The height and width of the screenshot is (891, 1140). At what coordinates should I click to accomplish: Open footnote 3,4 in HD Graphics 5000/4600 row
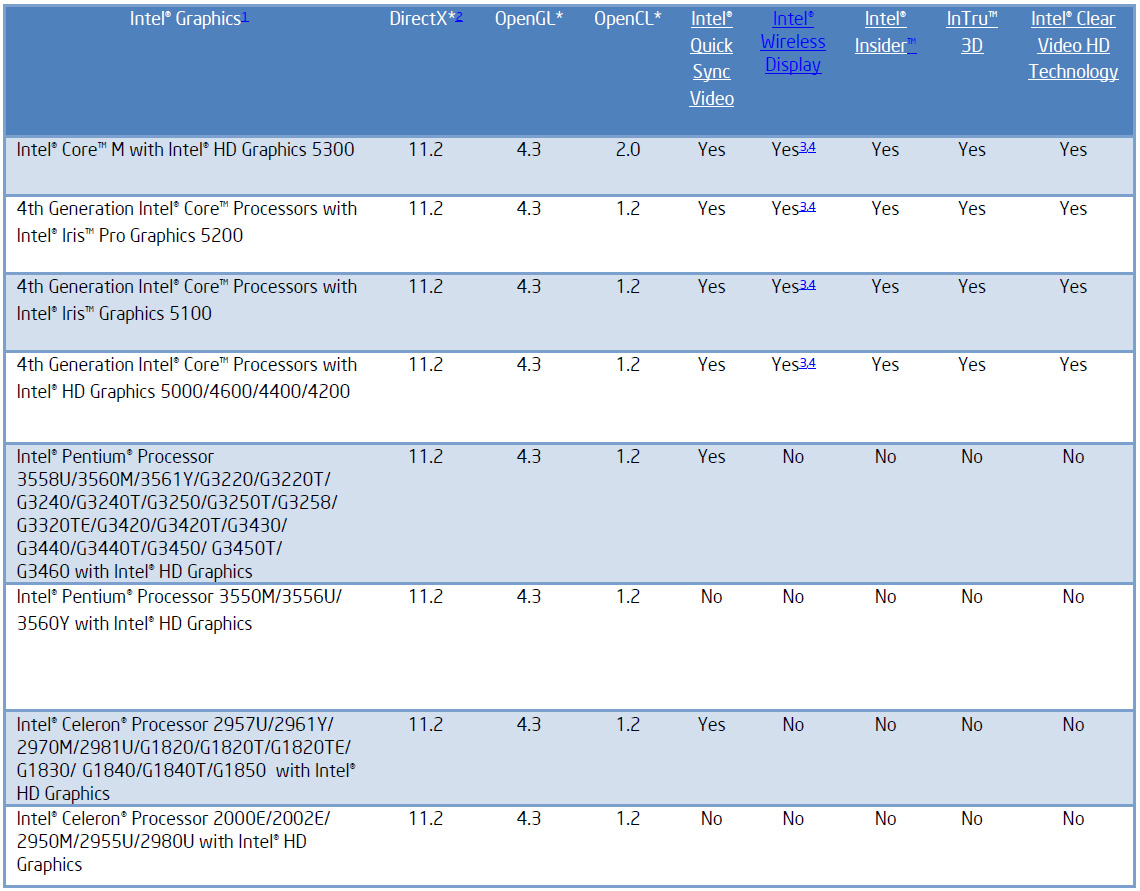[808, 363]
